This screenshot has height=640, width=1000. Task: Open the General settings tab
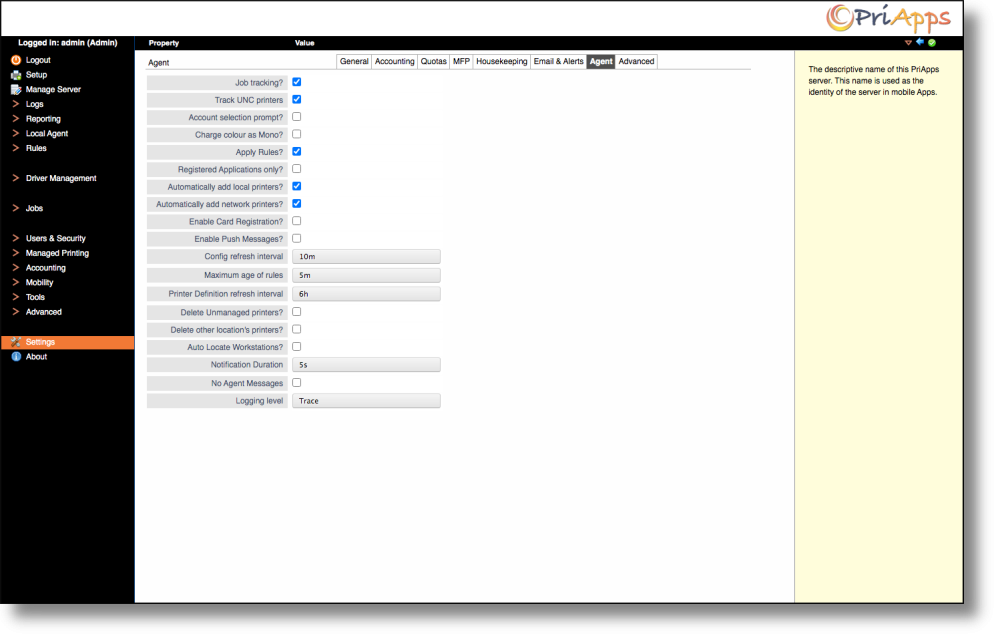(354, 61)
